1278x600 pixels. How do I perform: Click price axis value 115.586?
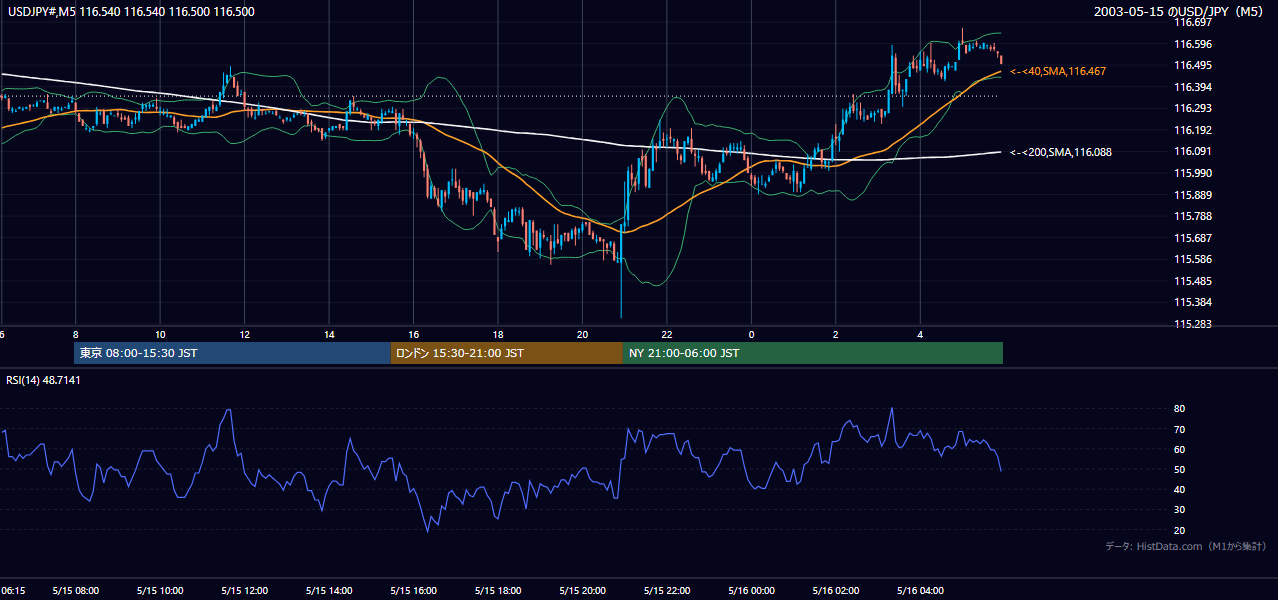[1192, 259]
